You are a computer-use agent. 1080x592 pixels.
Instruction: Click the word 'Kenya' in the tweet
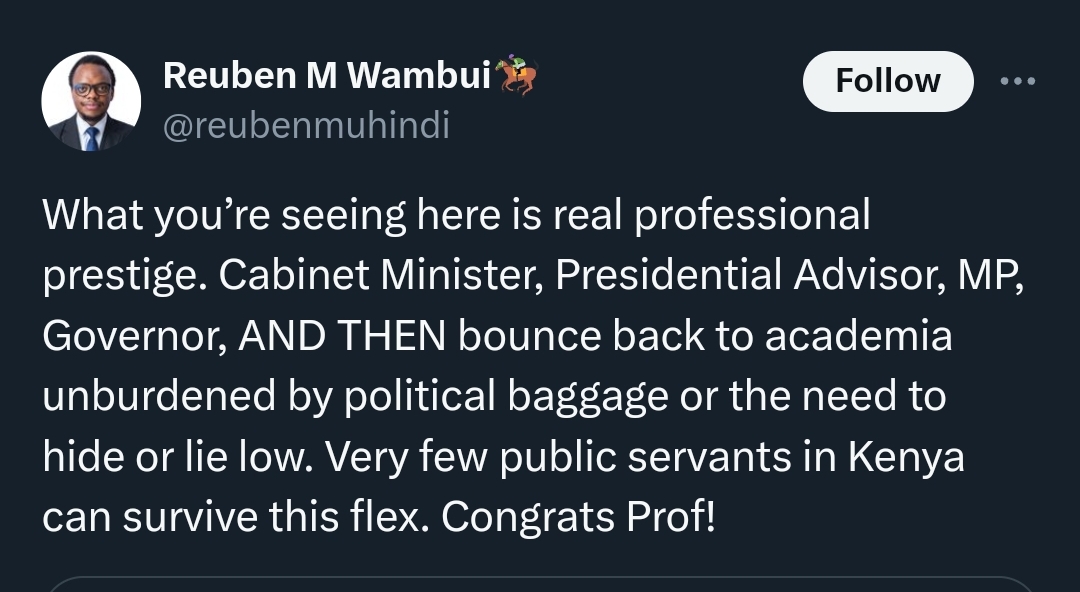tap(906, 458)
